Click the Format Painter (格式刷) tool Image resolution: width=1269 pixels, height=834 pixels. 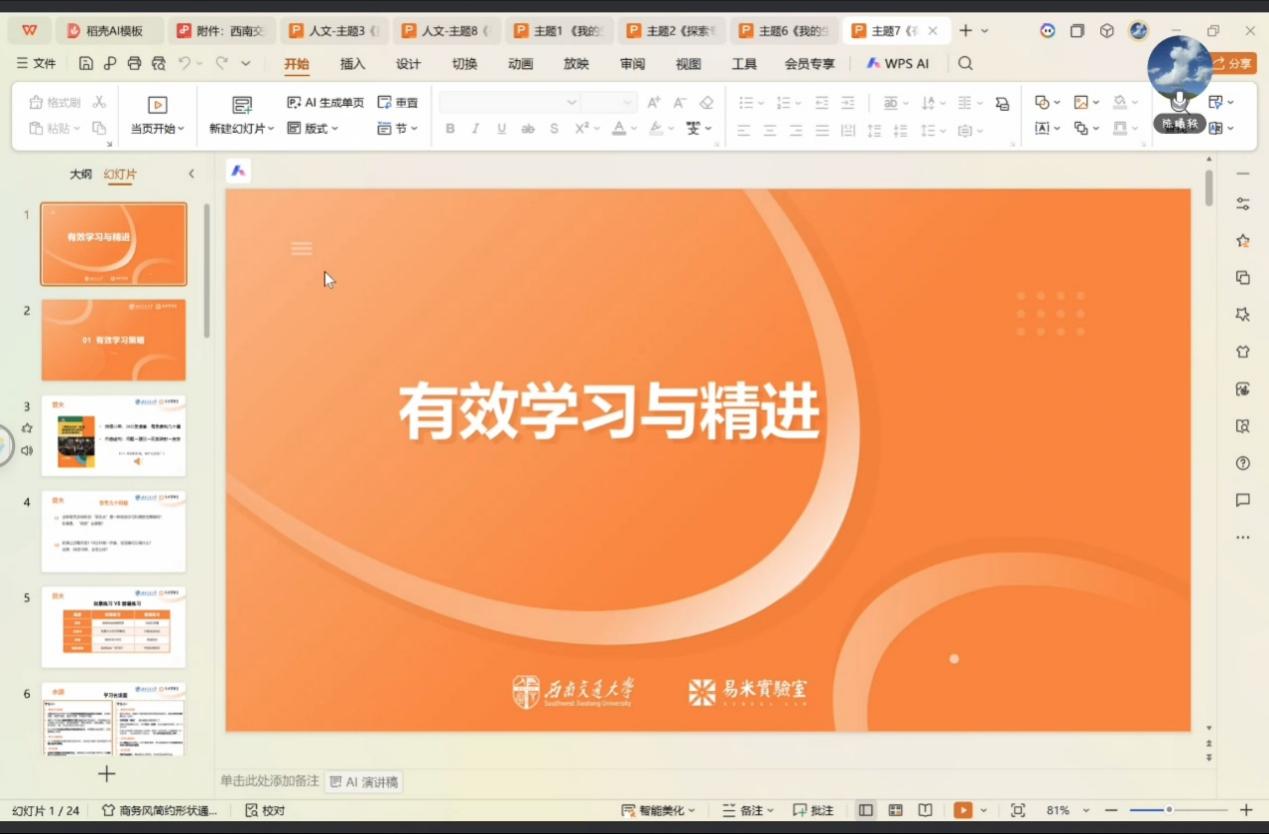coord(55,102)
